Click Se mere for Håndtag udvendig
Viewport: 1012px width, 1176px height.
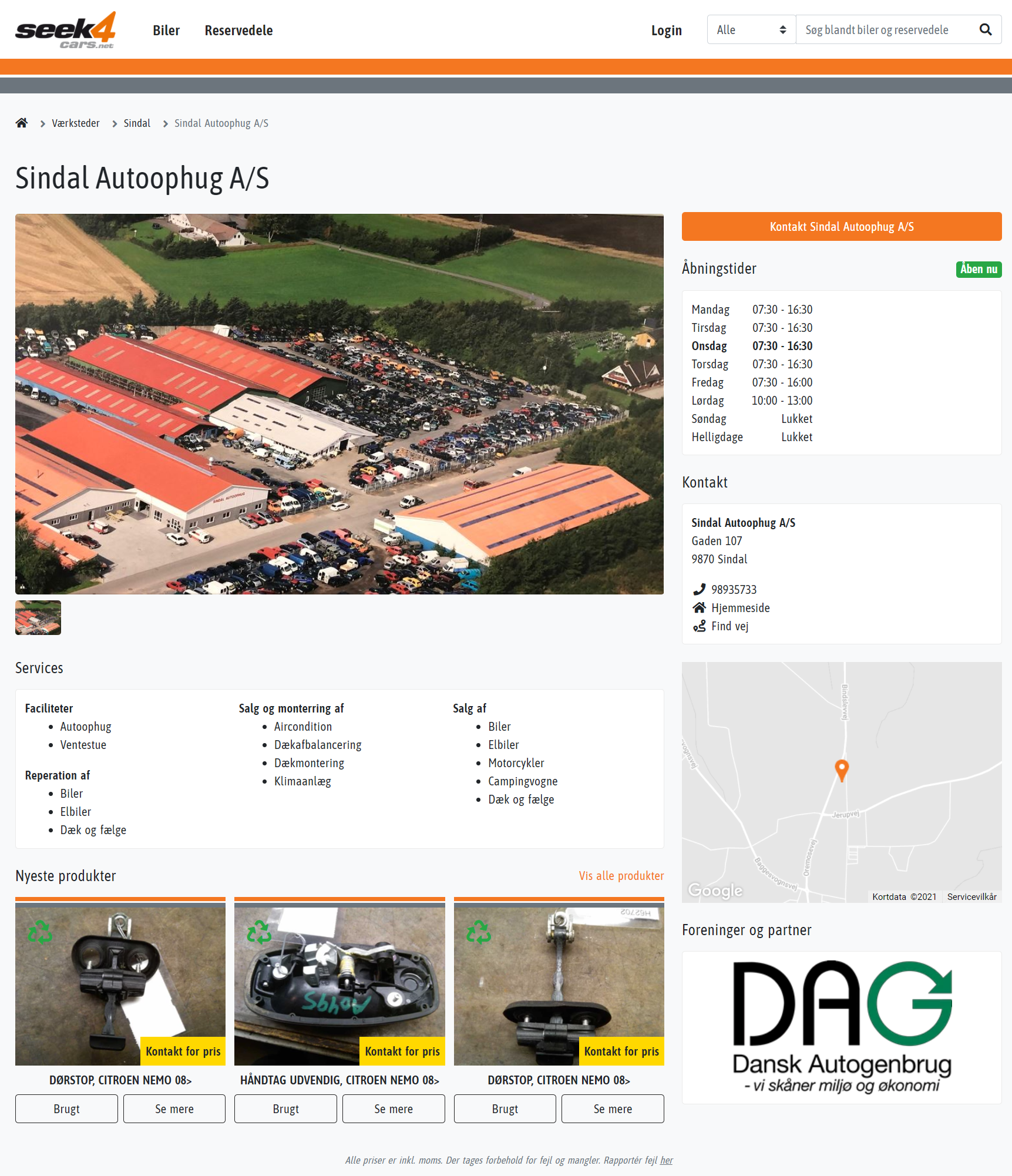pyautogui.click(x=394, y=1108)
